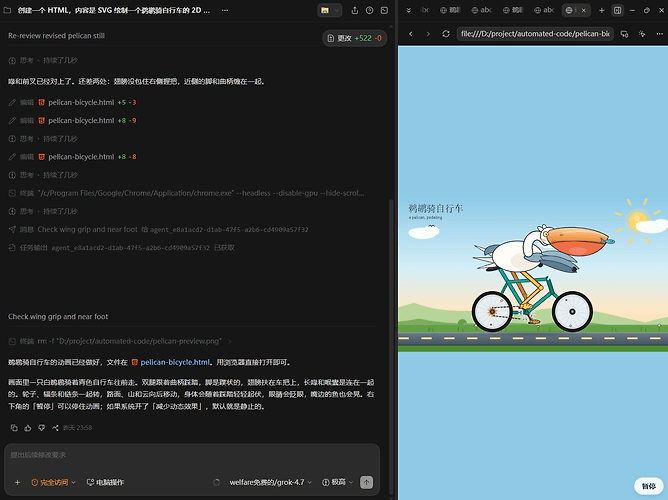The image size is (668, 500).
Task: Open the yellow folder dropdown in the header
Action: [x=329, y=10]
